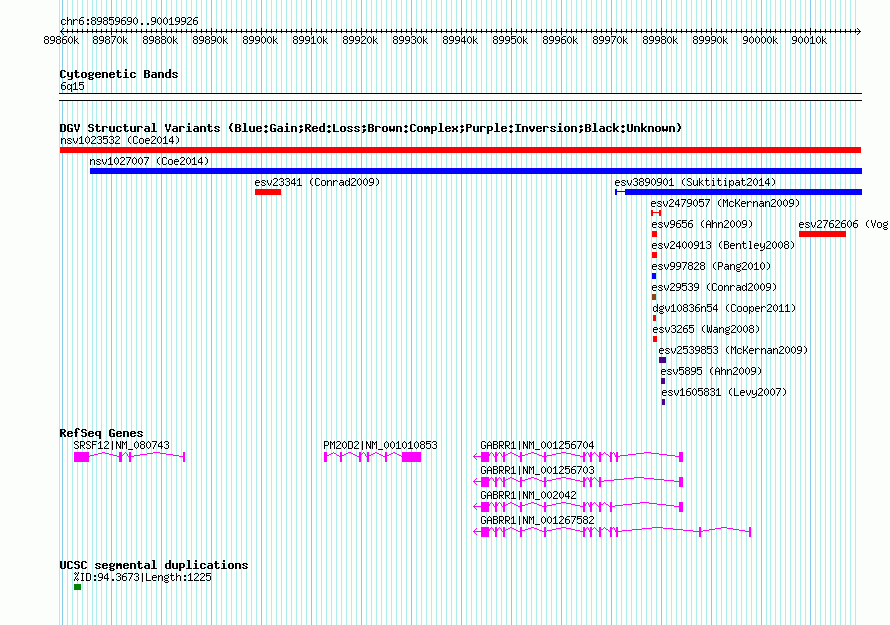Viewport: 890px width, 625px height.
Task: Click the esv9656 red loss marker
Action: 654,234
